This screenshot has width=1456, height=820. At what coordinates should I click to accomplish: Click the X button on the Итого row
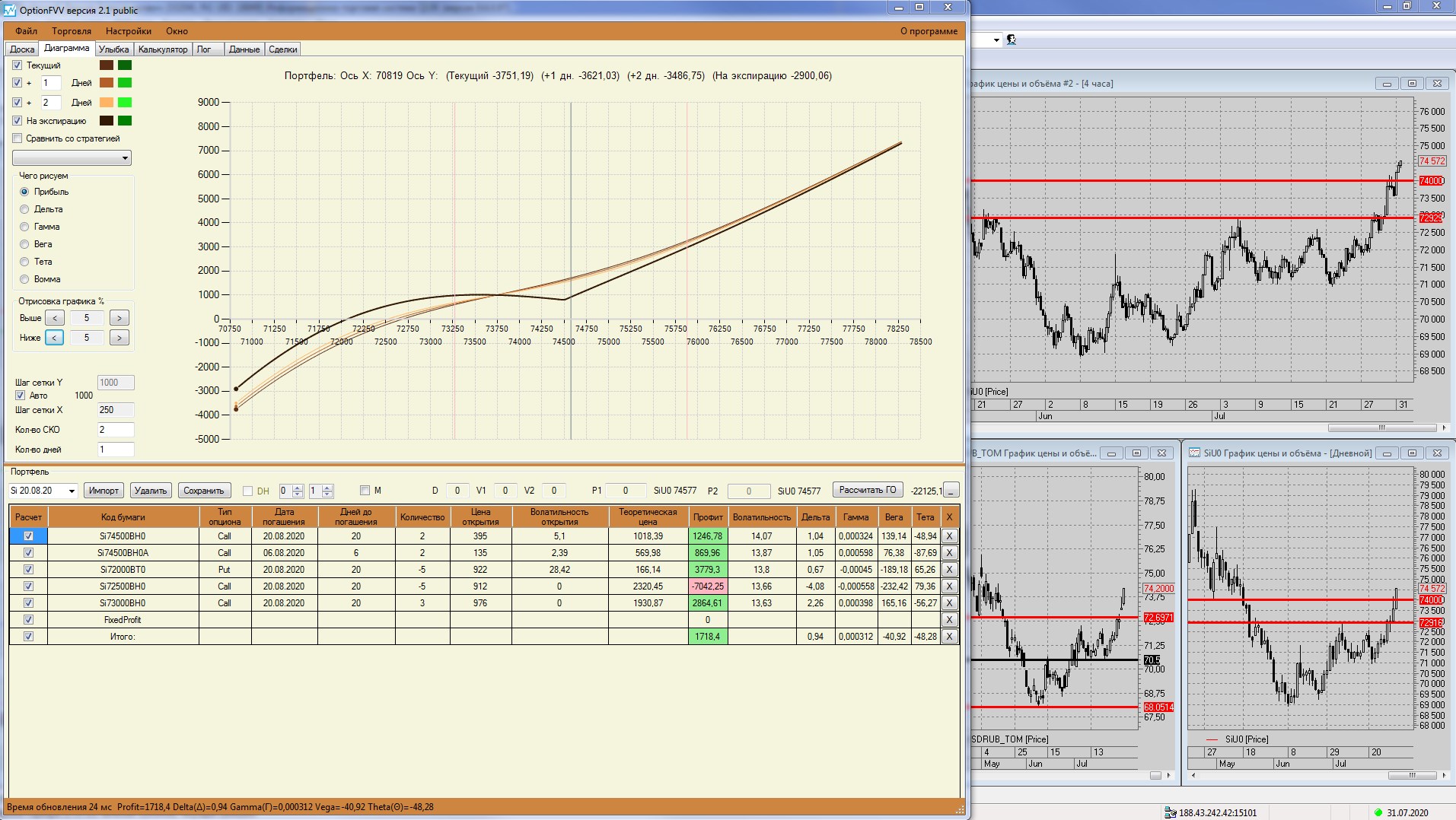tap(949, 637)
